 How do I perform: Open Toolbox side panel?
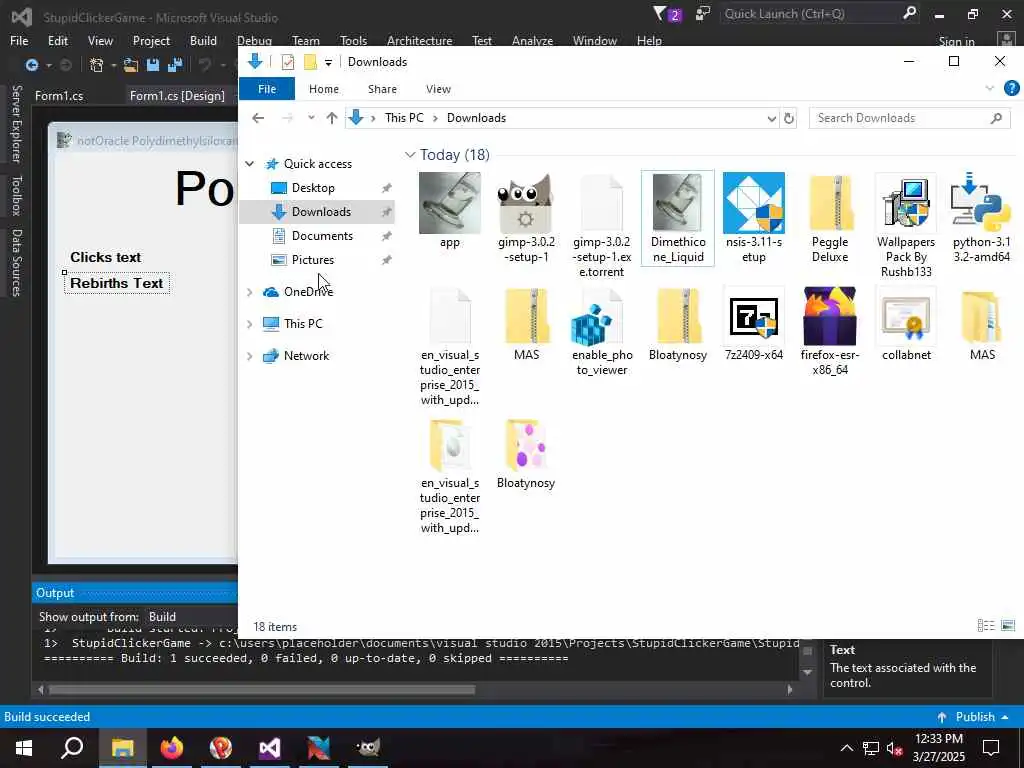pos(16,195)
